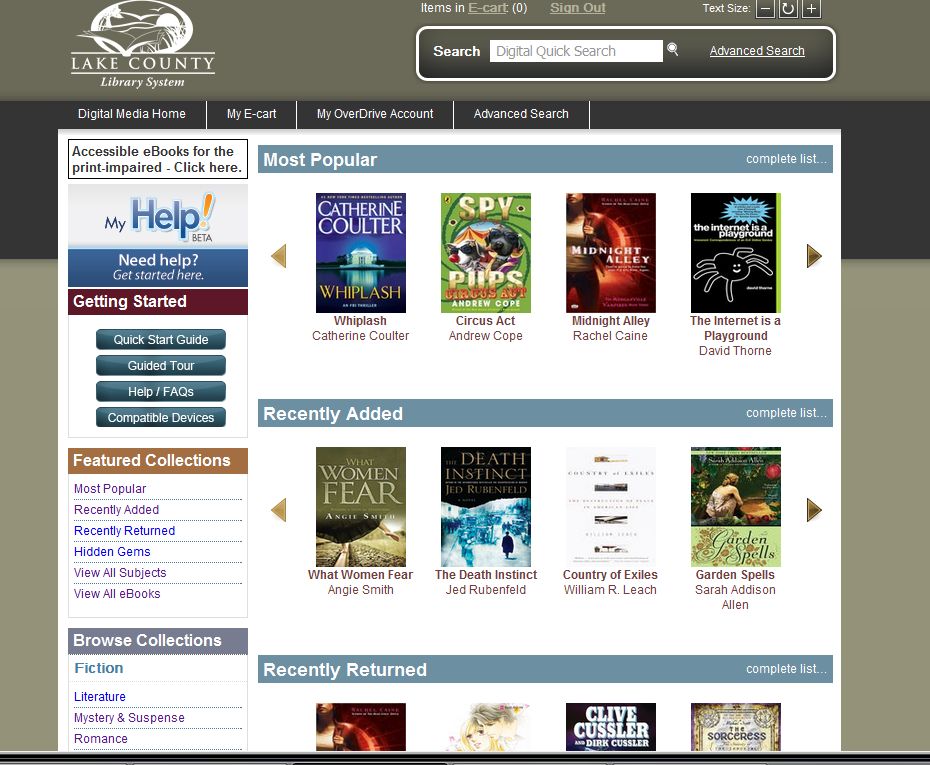The image size is (930, 765).
Task: Start the Guided Tour
Action: pyautogui.click(x=161, y=366)
